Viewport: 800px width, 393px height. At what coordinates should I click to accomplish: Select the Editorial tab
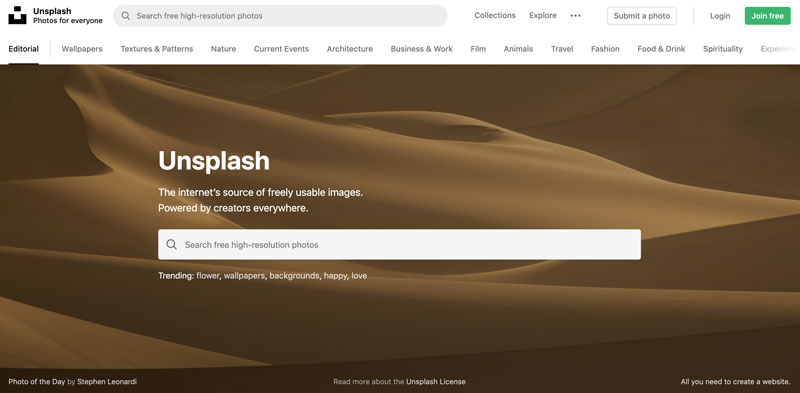coord(23,49)
